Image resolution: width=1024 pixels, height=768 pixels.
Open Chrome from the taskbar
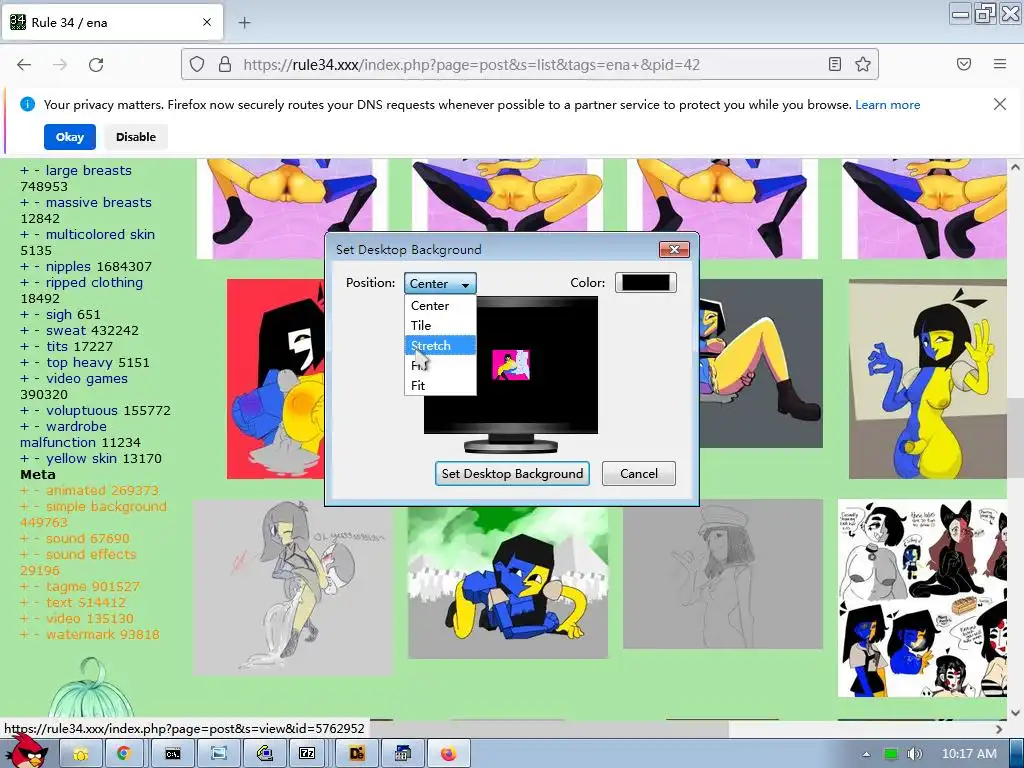click(x=123, y=754)
